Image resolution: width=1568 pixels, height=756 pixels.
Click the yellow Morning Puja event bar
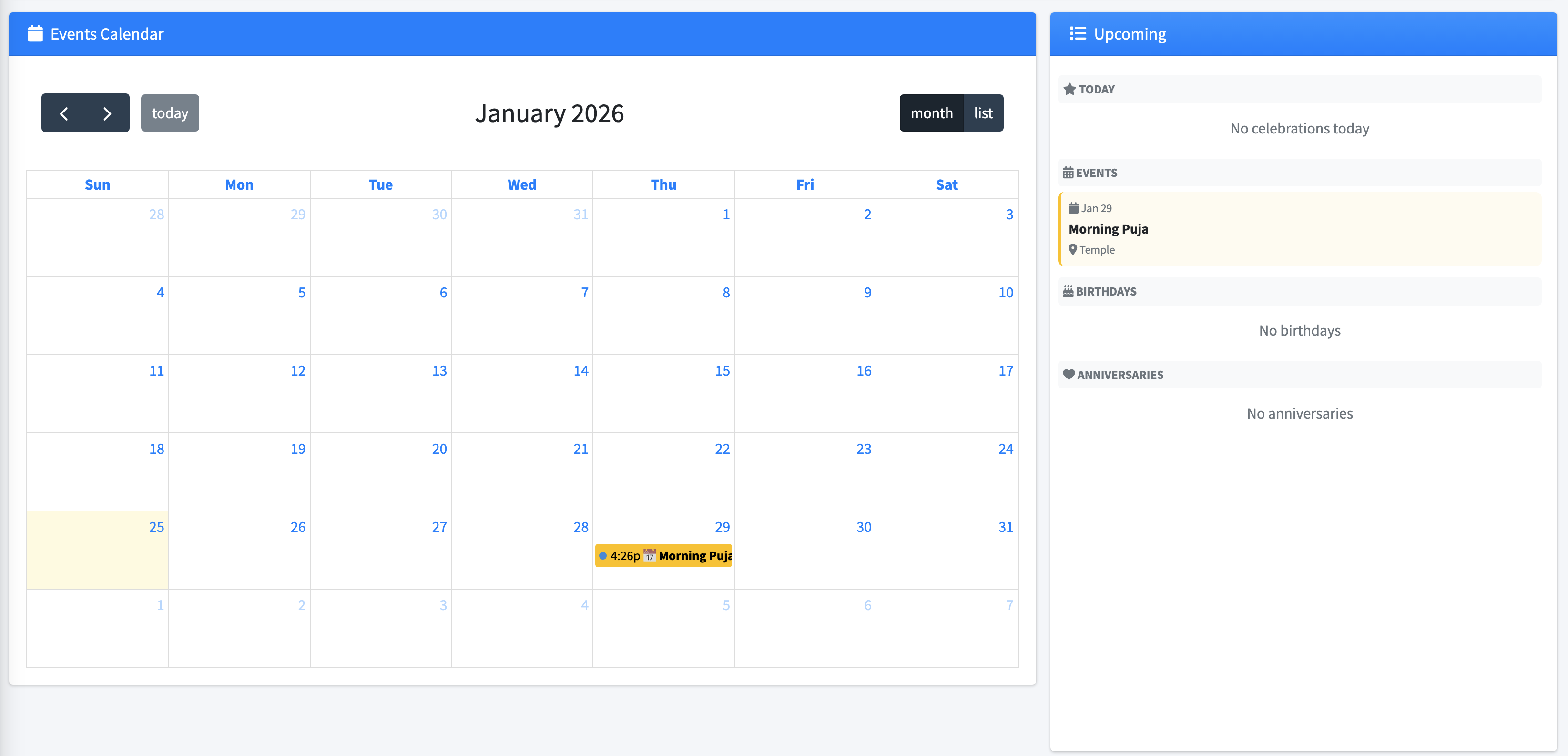click(x=664, y=555)
